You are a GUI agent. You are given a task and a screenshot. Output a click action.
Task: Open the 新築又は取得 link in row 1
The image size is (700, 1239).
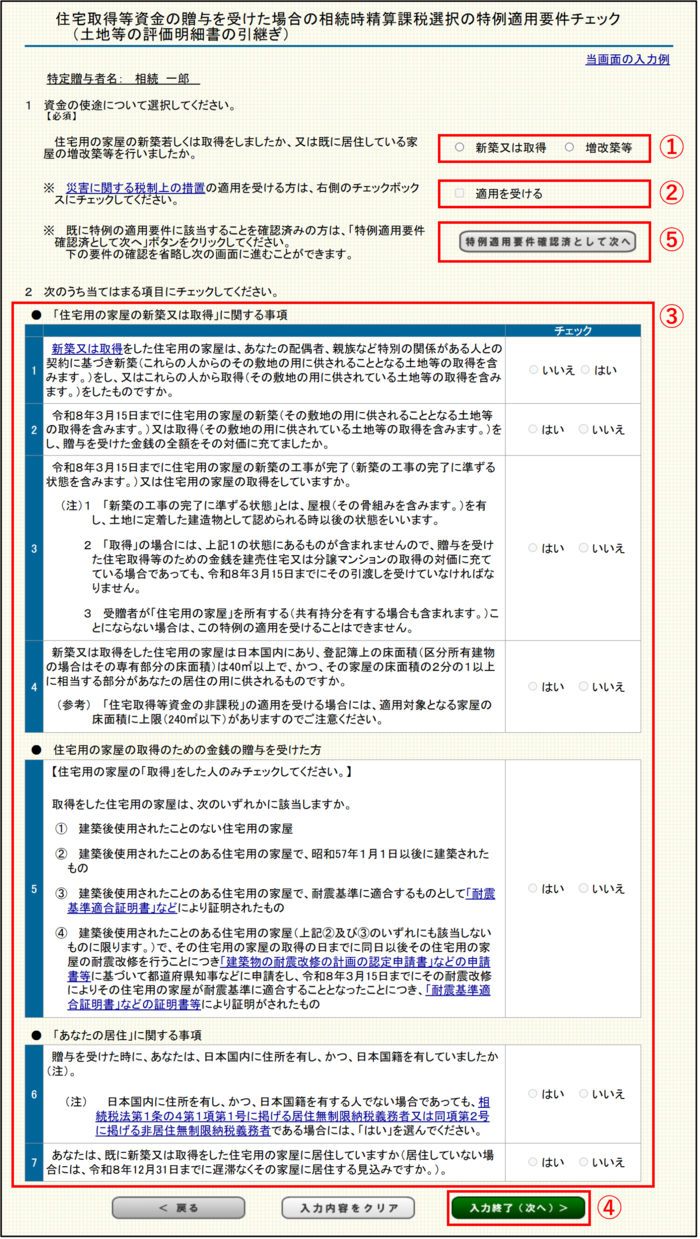point(87,349)
